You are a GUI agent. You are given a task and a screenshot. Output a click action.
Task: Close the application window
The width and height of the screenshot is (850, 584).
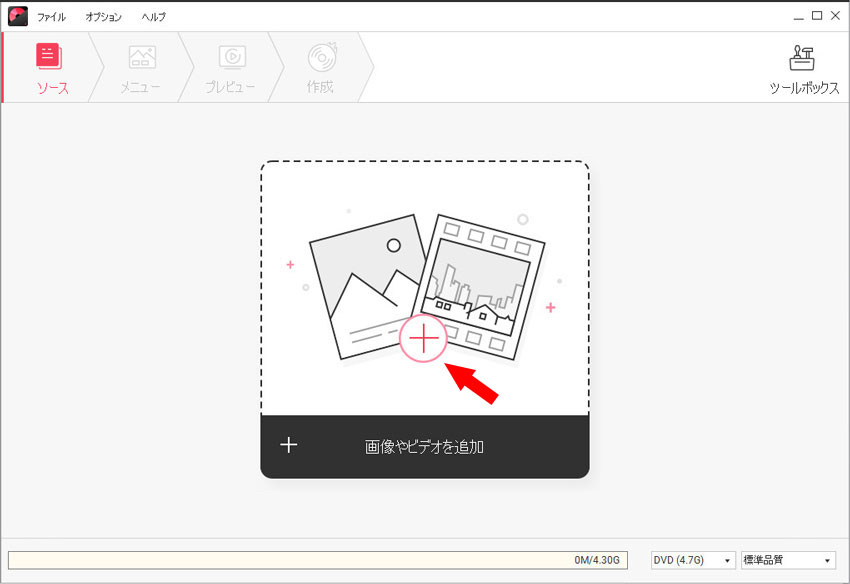[x=835, y=16]
